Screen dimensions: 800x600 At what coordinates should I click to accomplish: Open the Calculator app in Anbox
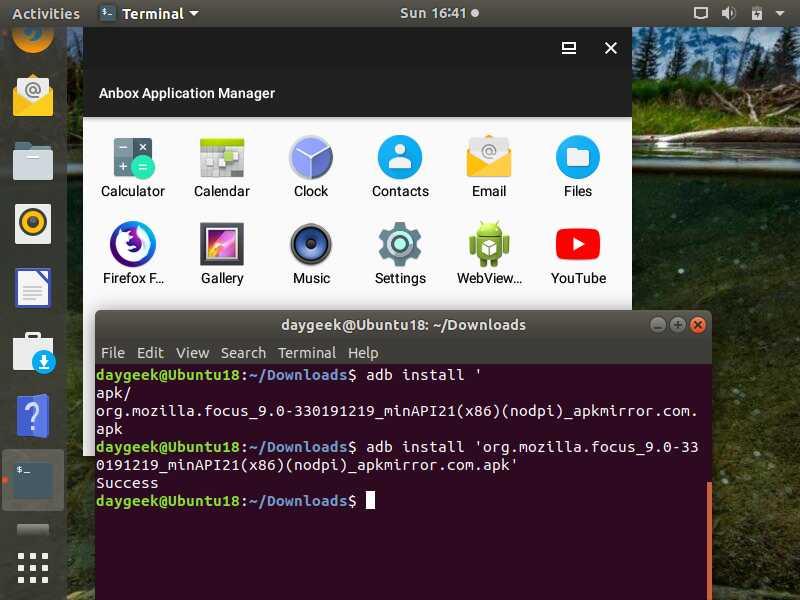click(x=132, y=160)
